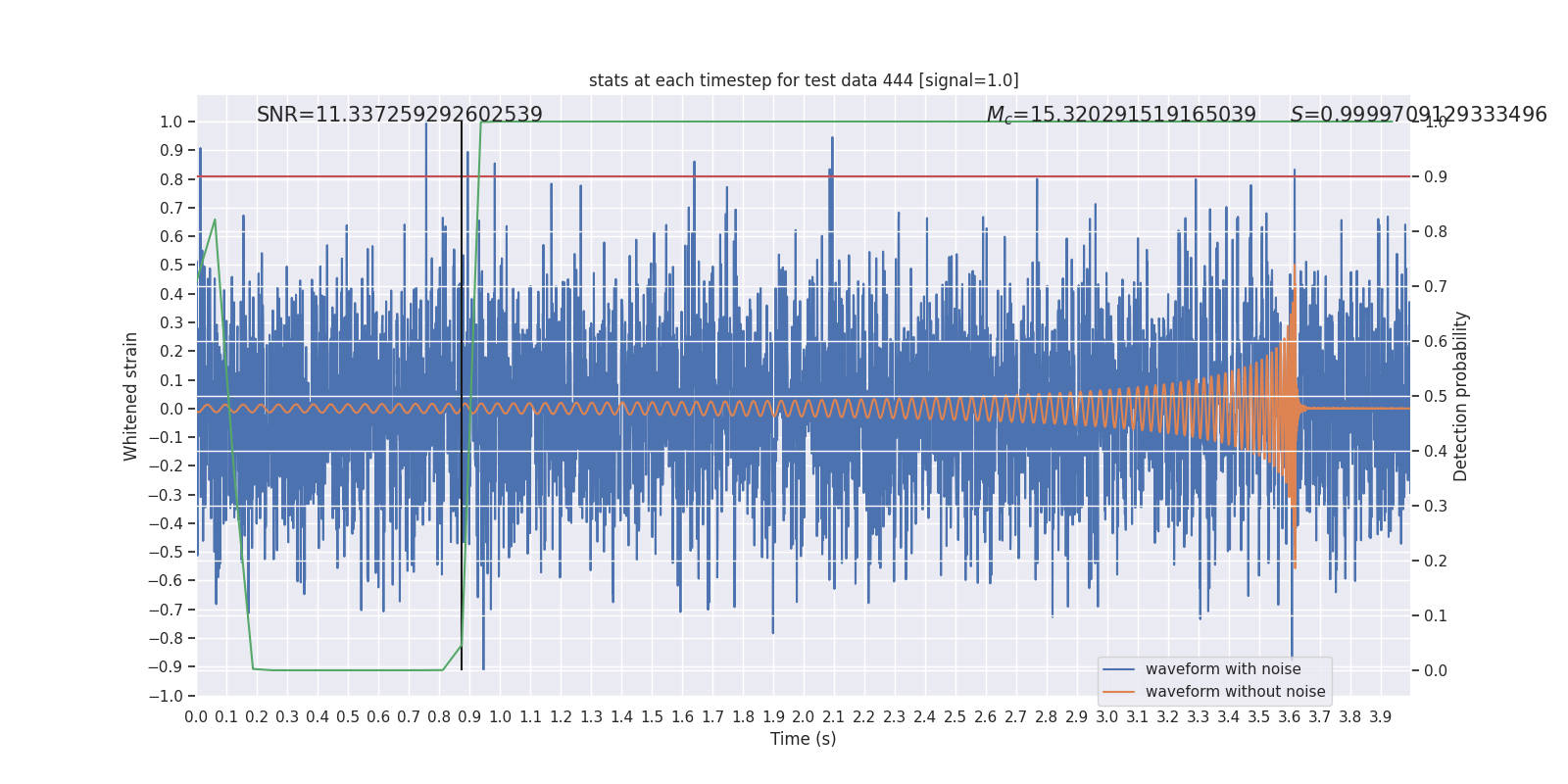Click the 'Whitened strain' y-axis label
The height and width of the screenshot is (784, 1568).
point(131,396)
